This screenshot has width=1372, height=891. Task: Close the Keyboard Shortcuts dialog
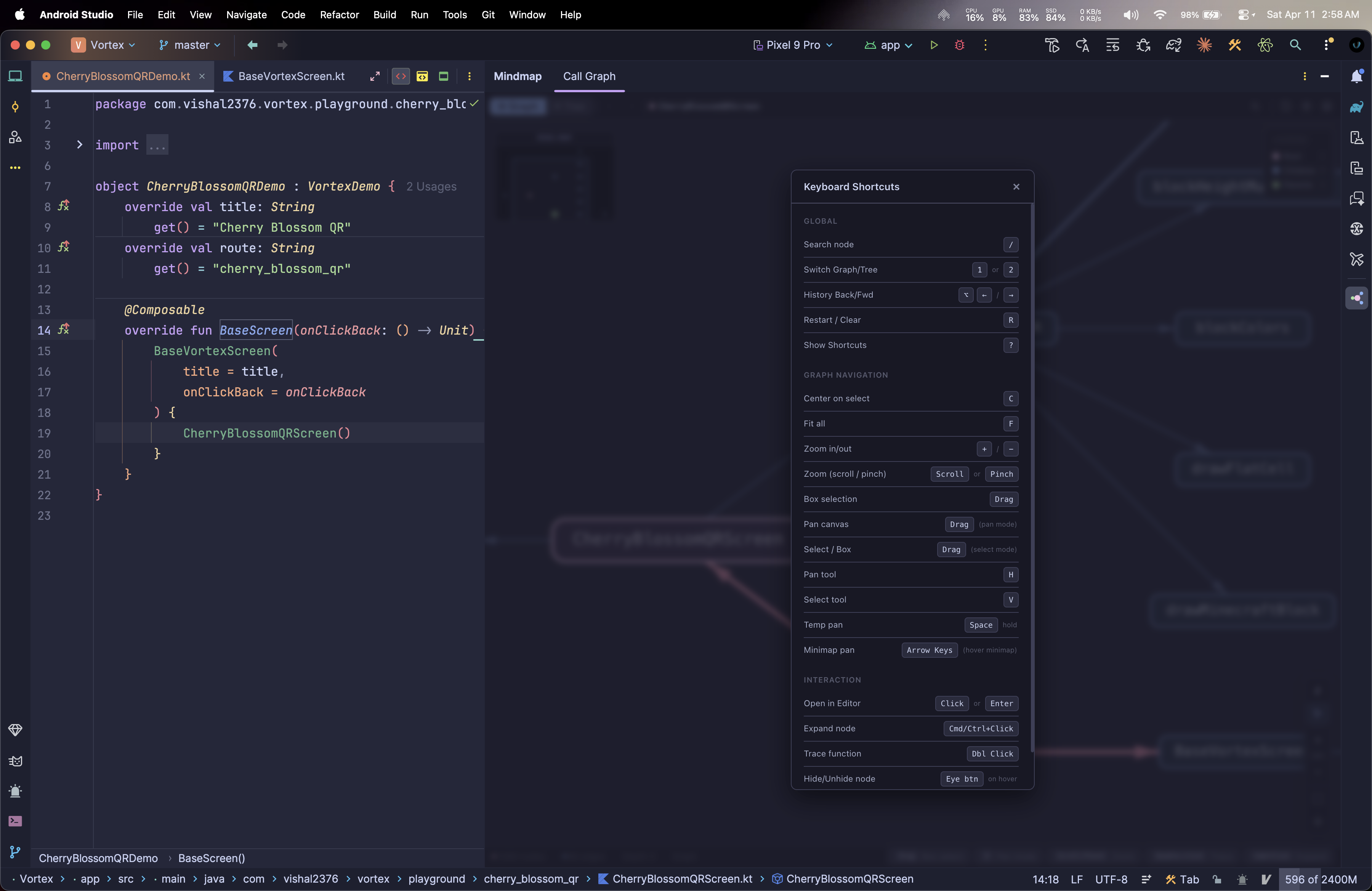pos(1016,187)
